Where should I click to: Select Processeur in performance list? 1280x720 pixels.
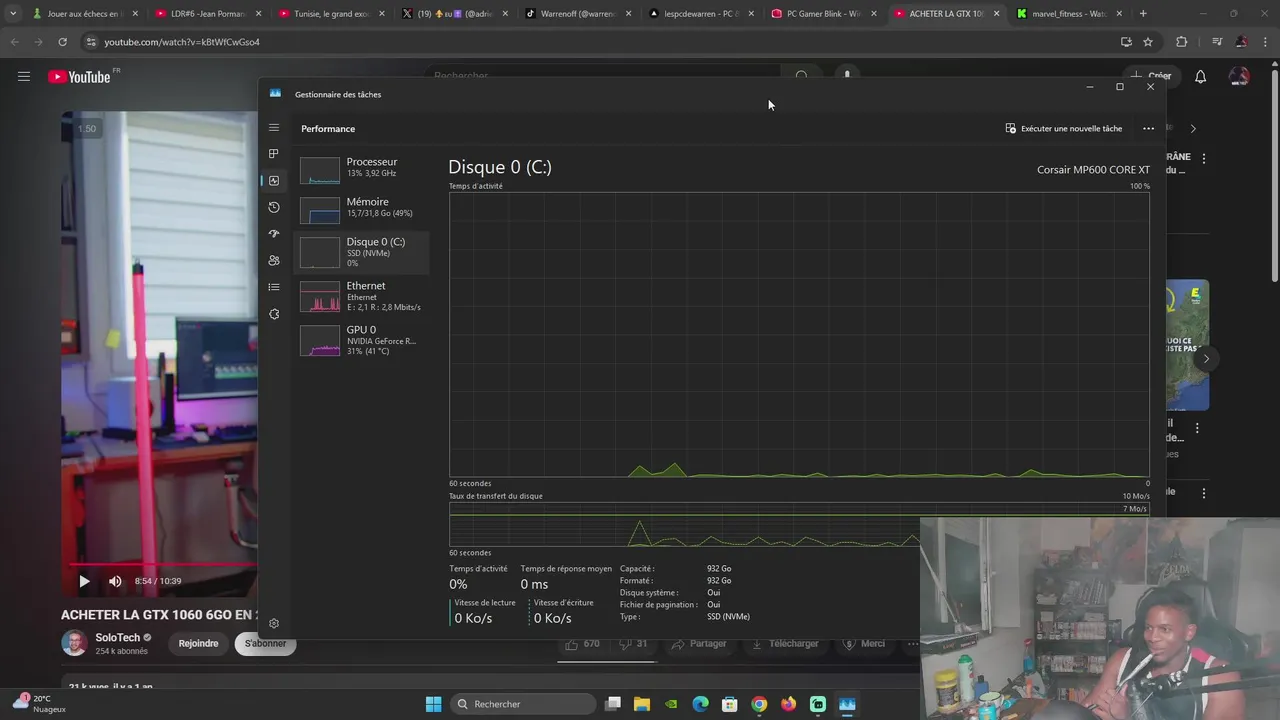[x=362, y=168]
